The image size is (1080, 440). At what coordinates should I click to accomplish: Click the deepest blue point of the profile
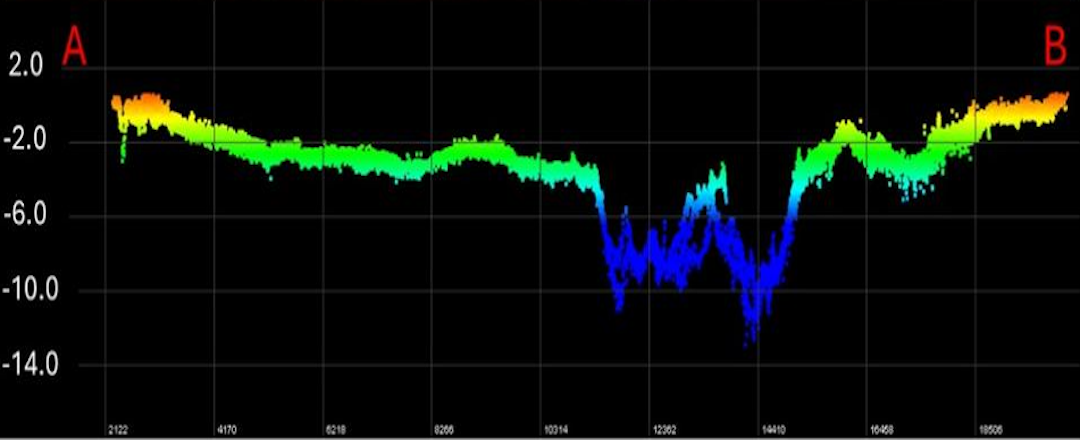(746, 344)
